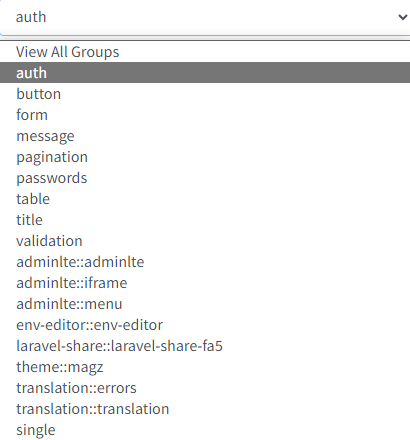Image resolution: width=410 pixels, height=440 pixels.
Task: Select translation::errors group
Action: pyautogui.click(x=205, y=388)
